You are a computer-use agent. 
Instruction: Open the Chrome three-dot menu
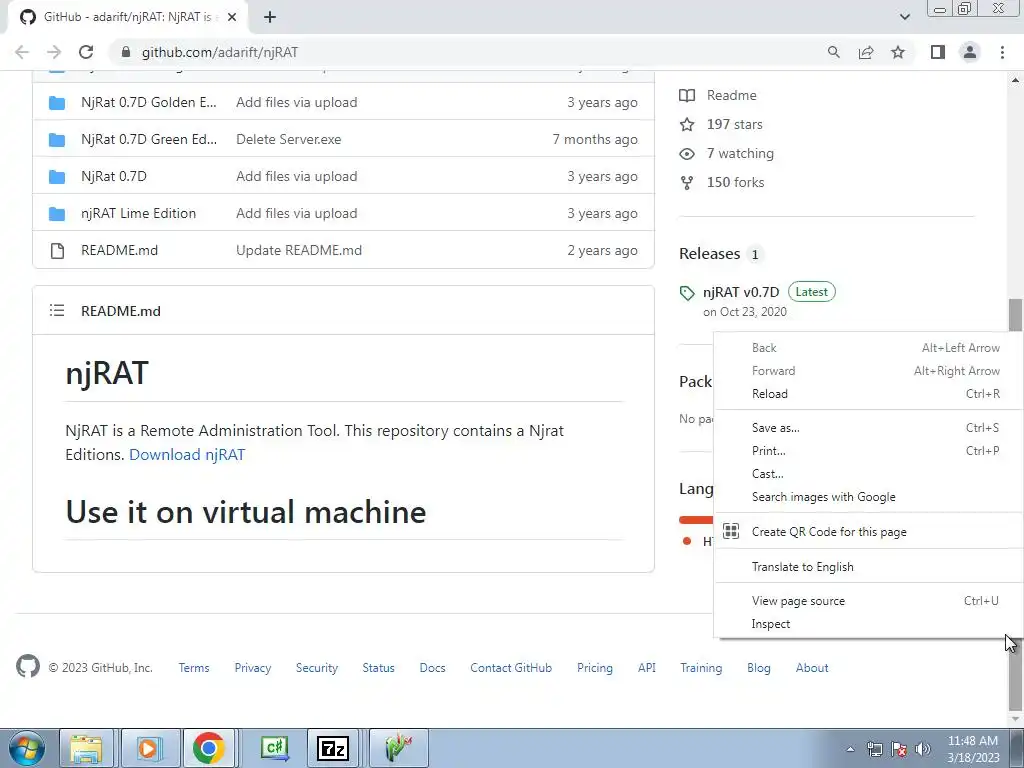1002,52
